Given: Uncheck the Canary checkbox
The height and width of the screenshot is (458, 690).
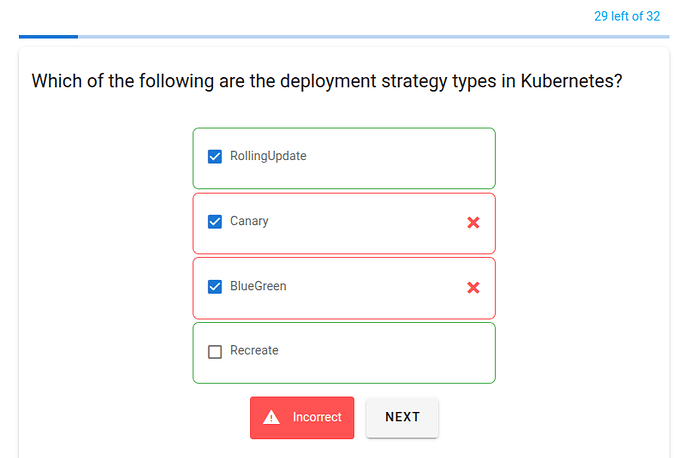Looking at the screenshot, I should 215,222.
